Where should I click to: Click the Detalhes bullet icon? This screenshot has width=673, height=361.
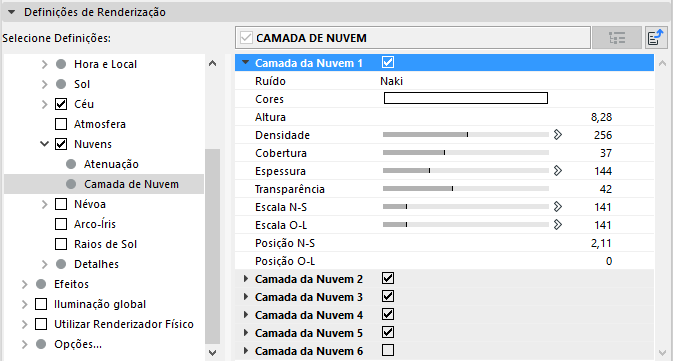(x=61, y=264)
